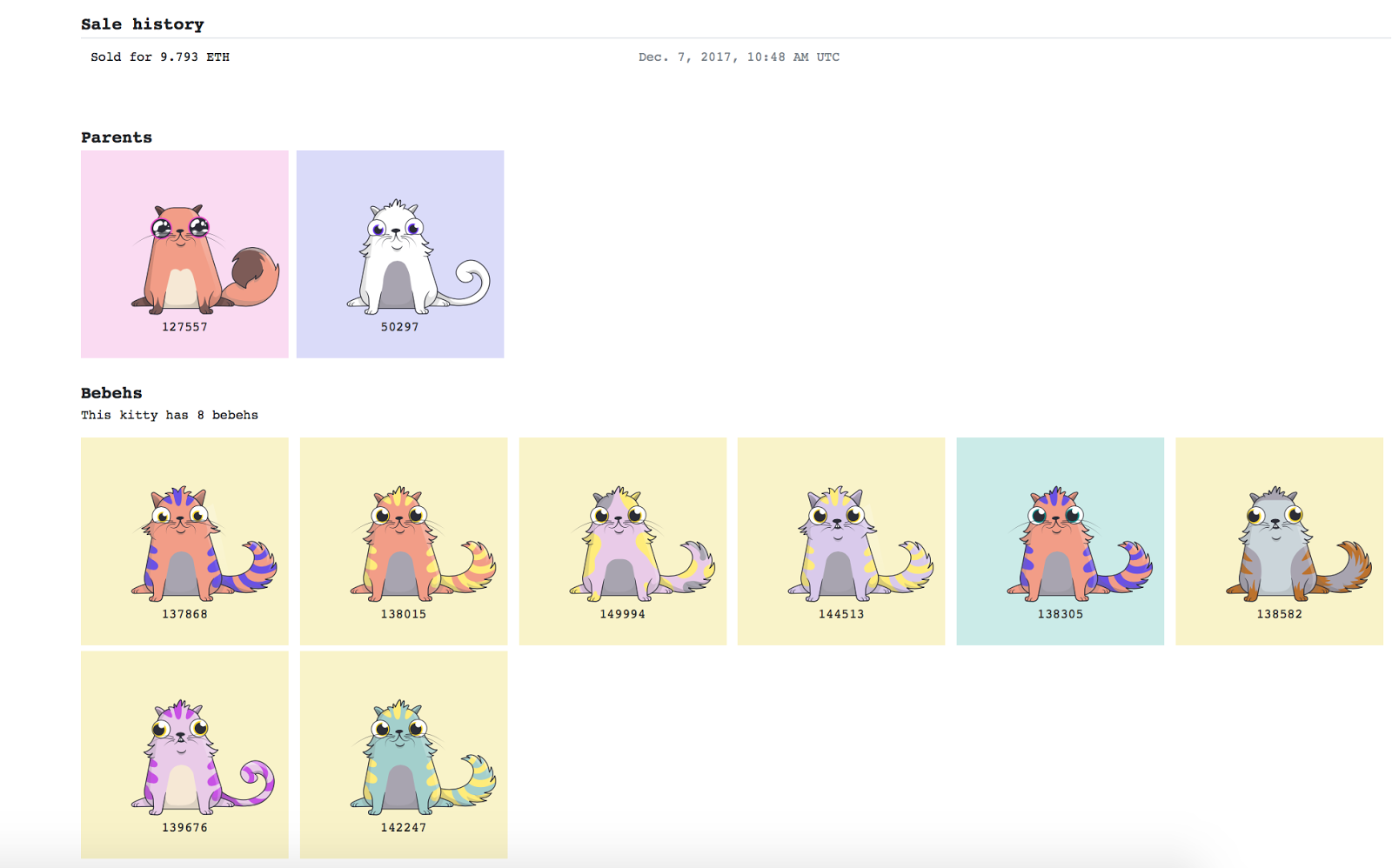Open bebeh kitty 137868

coord(184,541)
